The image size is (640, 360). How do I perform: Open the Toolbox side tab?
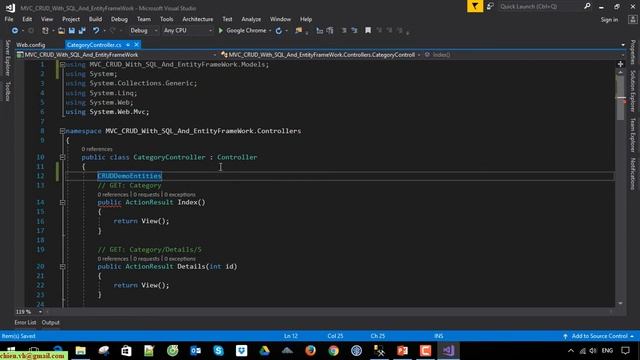coord(7,91)
